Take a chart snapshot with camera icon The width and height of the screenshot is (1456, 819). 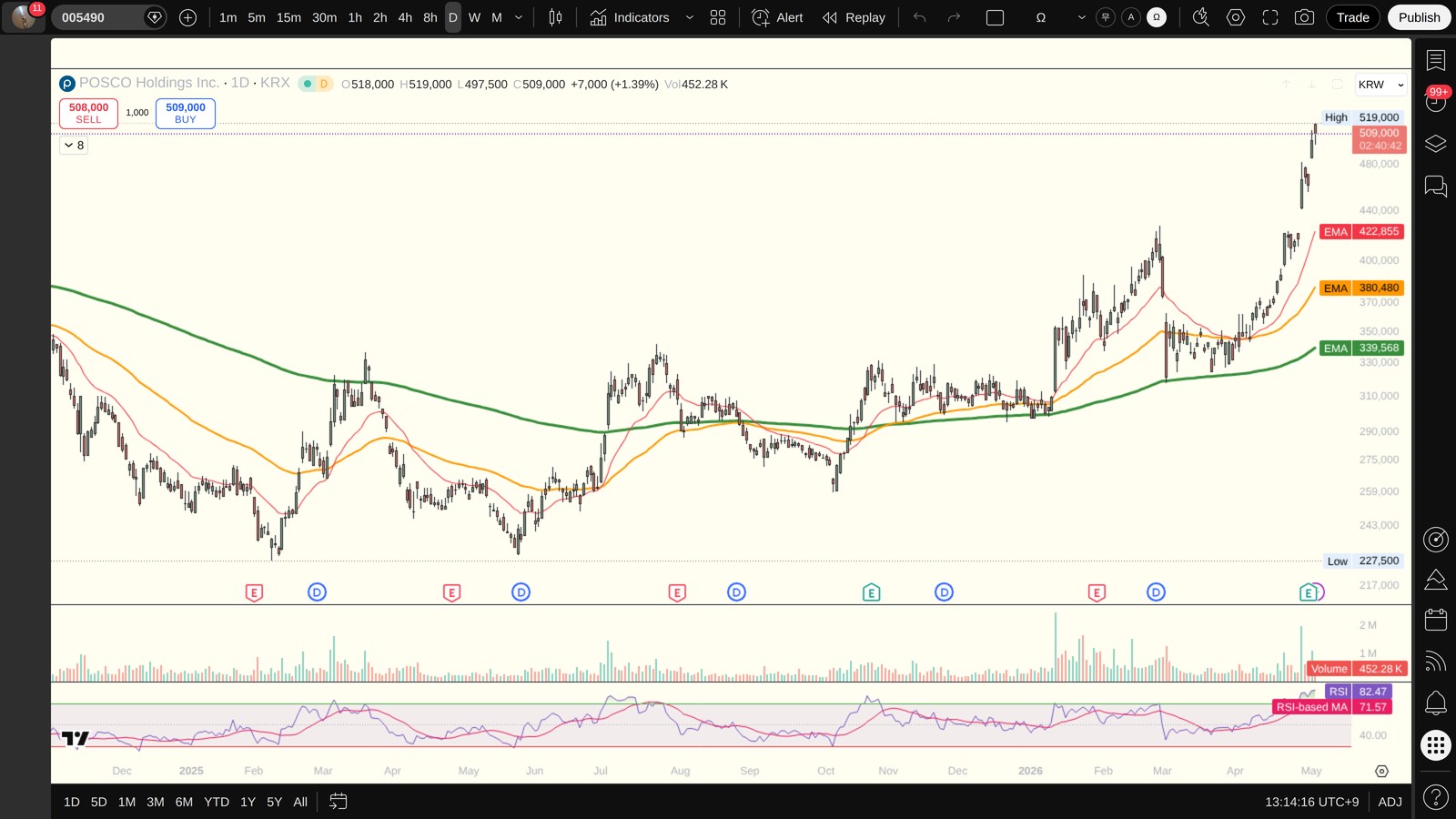pos(1304,17)
